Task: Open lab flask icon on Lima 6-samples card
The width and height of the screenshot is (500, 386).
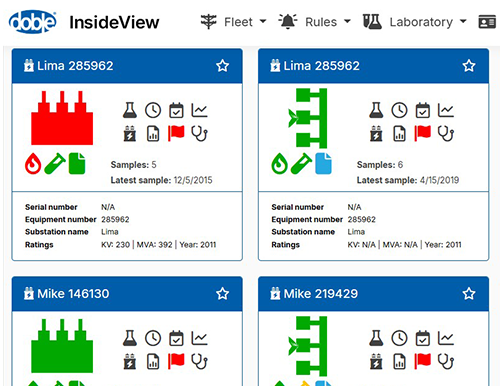Action: point(376,110)
